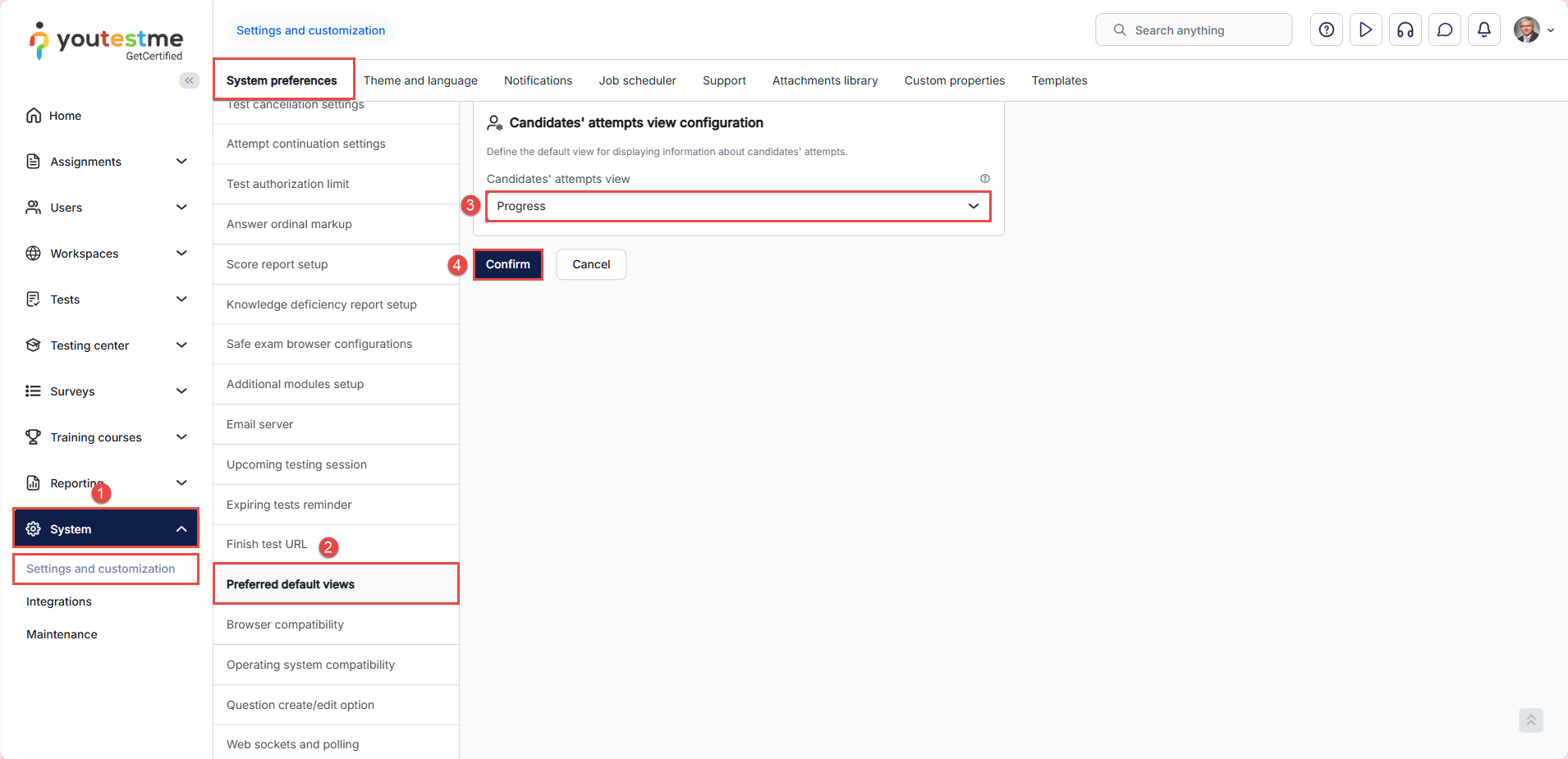Open the user profile avatar menu

tap(1532, 30)
